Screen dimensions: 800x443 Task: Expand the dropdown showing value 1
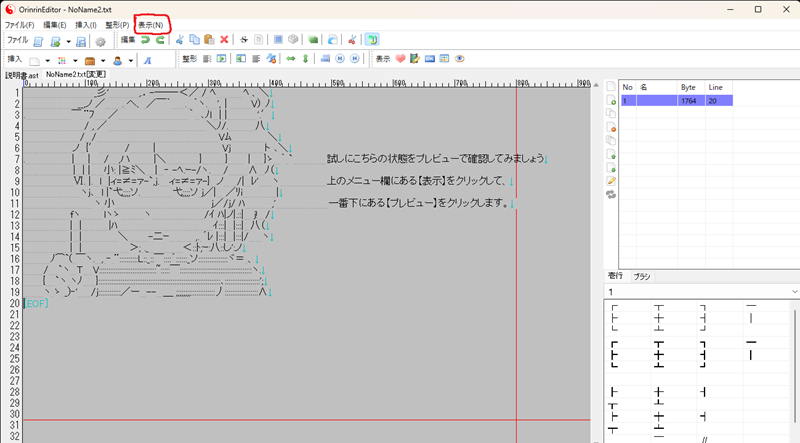point(794,291)
